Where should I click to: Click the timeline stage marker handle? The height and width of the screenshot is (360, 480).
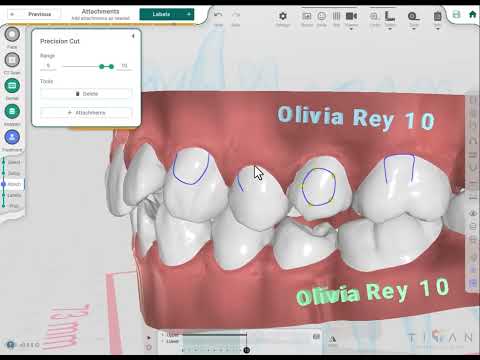[x=246, y=350]
